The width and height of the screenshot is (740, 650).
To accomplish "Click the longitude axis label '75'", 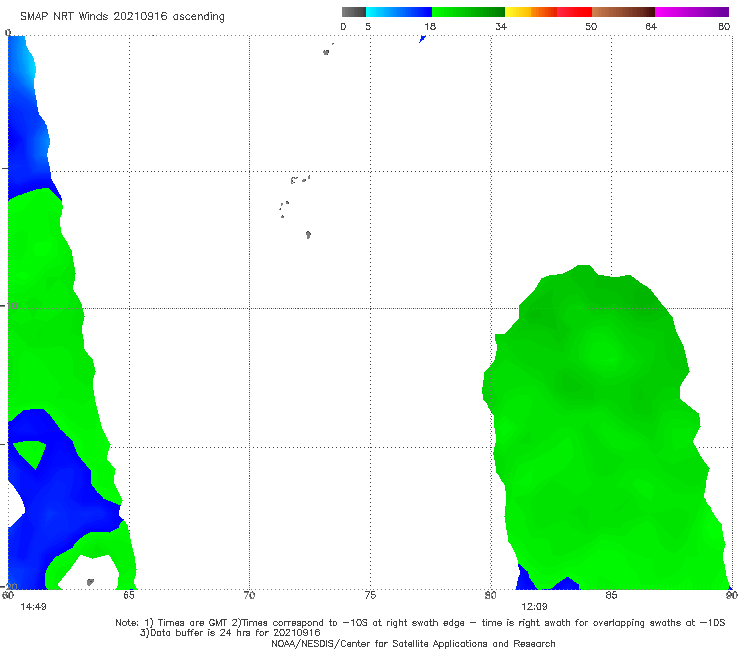I will click(370, 595).
